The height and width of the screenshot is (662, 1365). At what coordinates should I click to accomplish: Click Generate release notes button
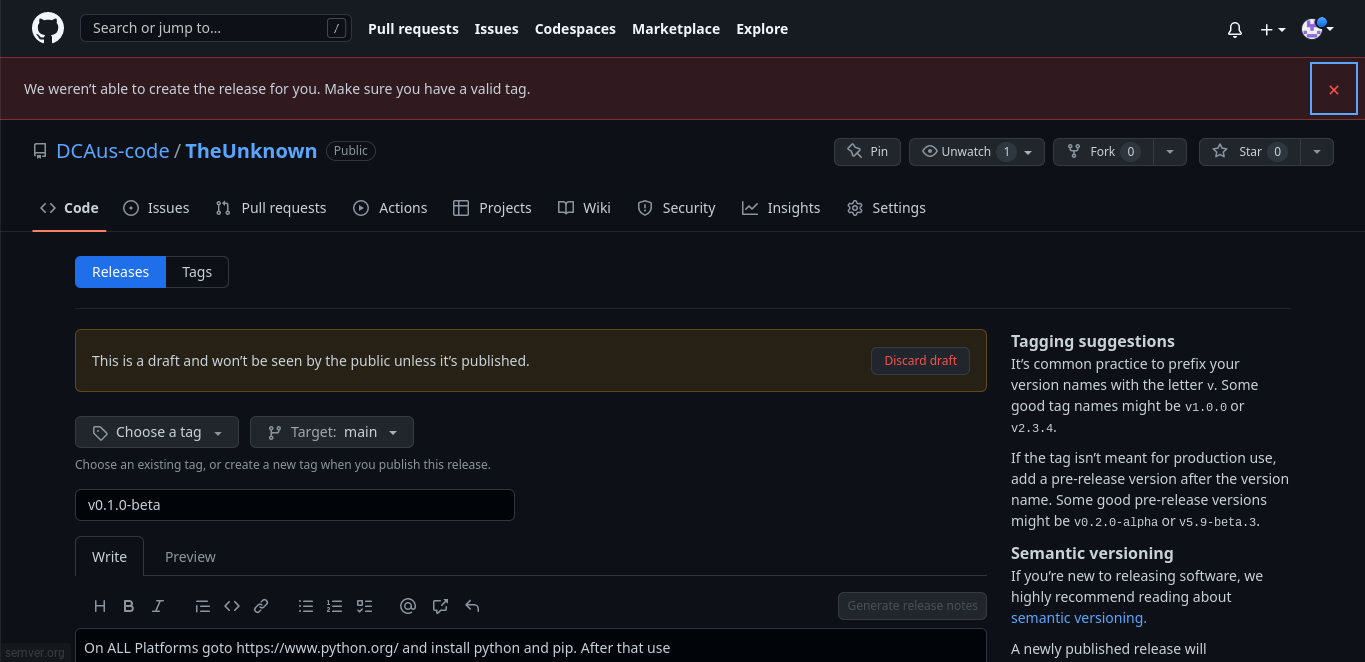pos(912,606)
